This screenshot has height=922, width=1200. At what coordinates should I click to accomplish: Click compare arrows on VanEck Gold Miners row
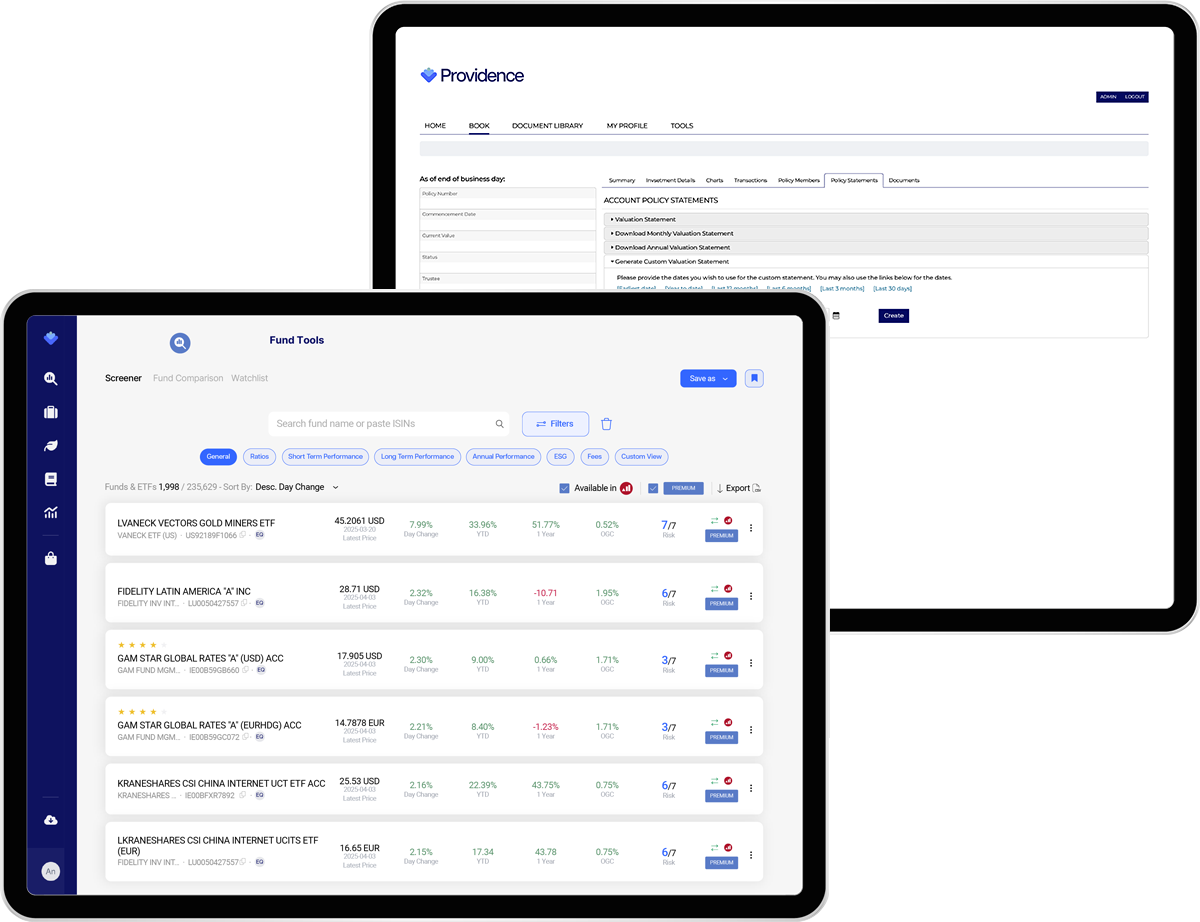coord(715,520)
